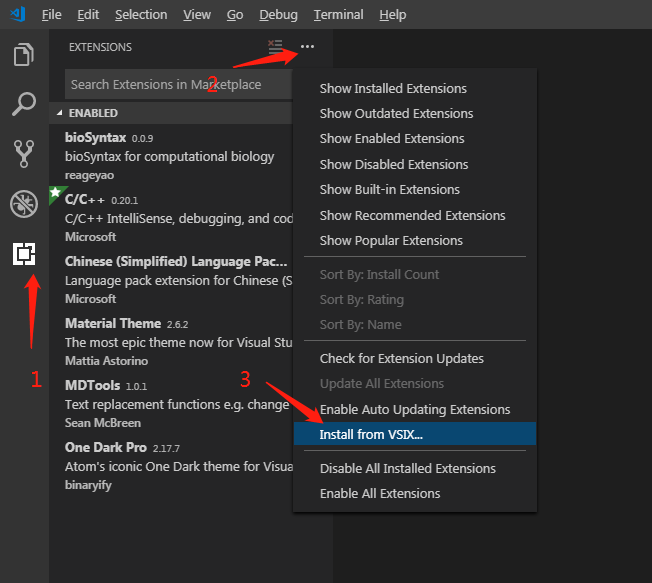
Task: Click Material Theme version 2.6.2
Action: (x=178, y=324)
